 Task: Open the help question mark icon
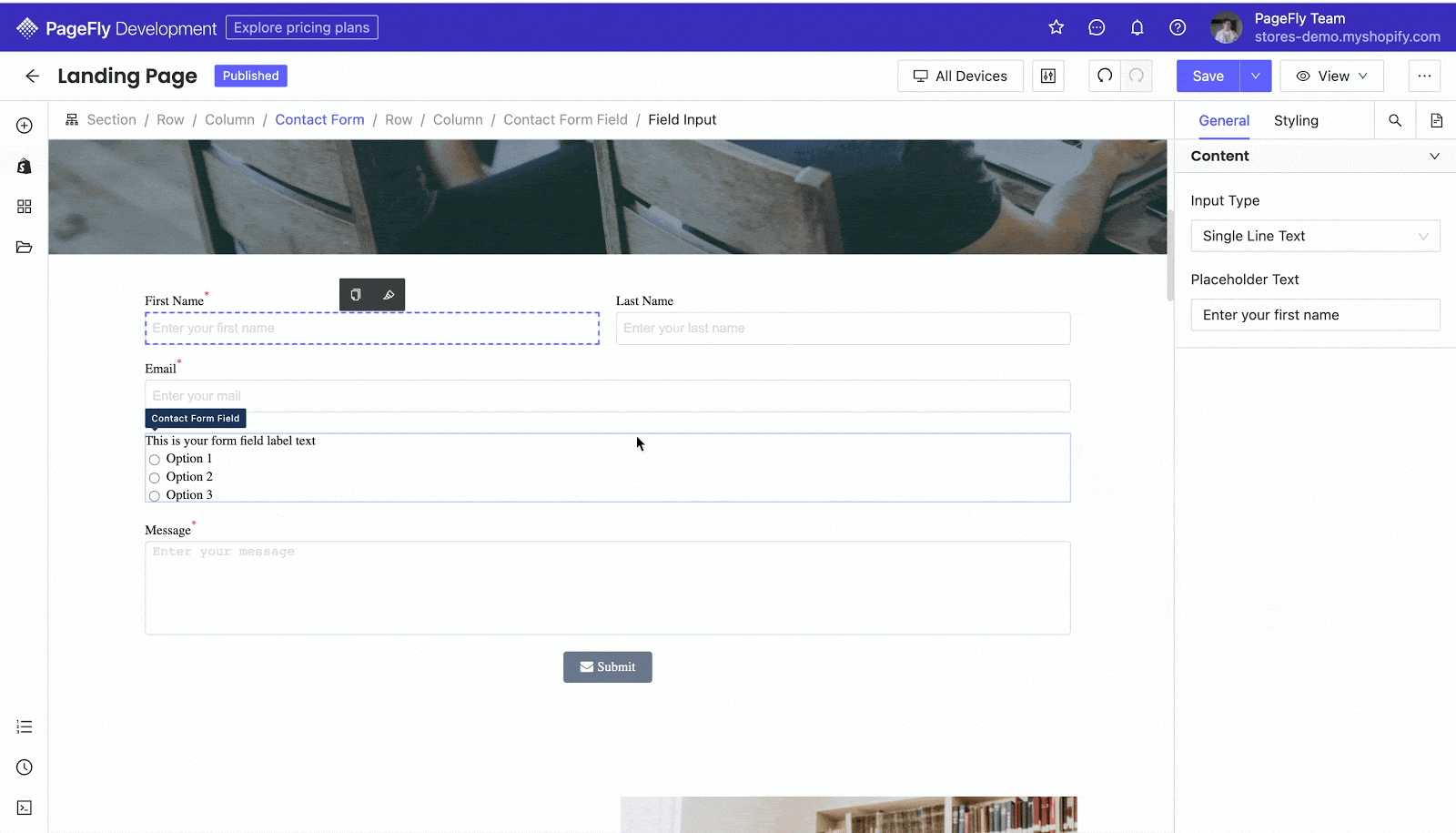pyautogui.click(x=1178, y=27)
